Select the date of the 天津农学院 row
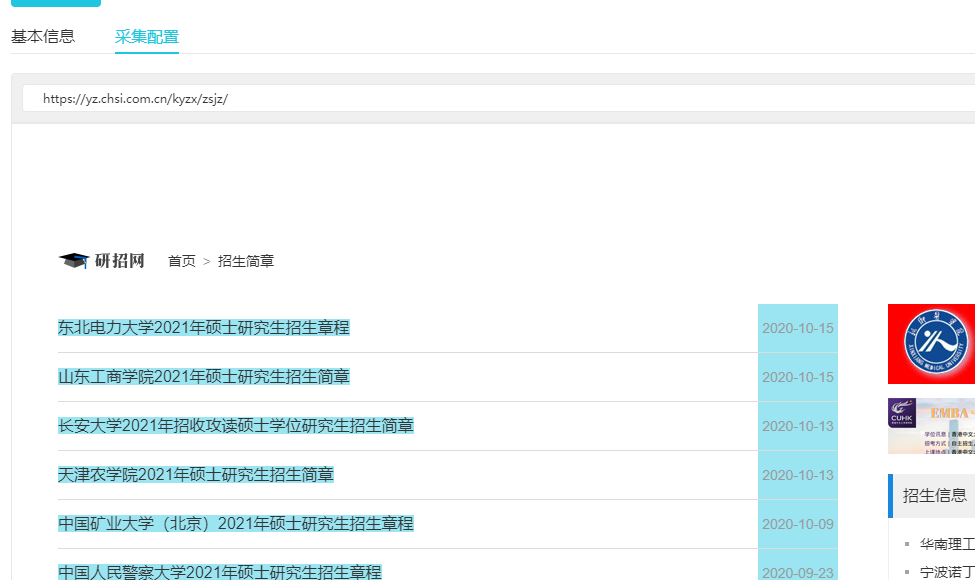 [798, 476]
